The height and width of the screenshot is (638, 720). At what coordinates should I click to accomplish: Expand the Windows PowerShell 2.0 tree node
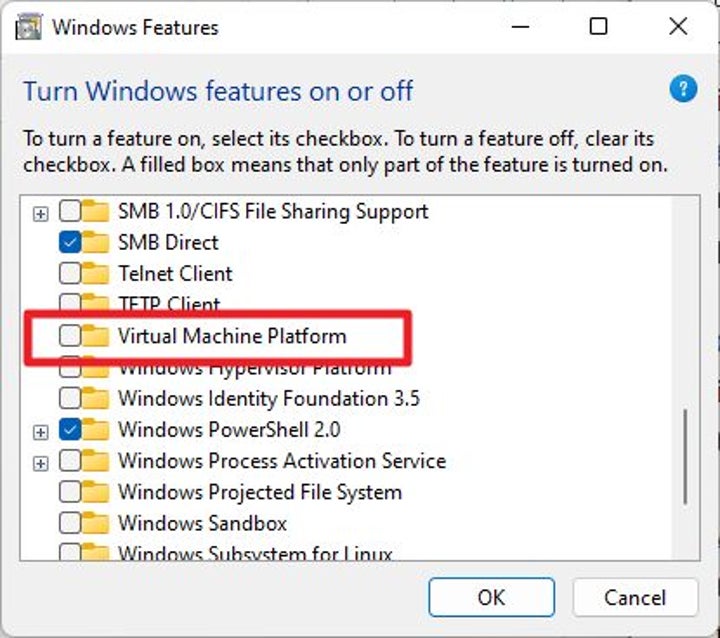click(40, 431)
